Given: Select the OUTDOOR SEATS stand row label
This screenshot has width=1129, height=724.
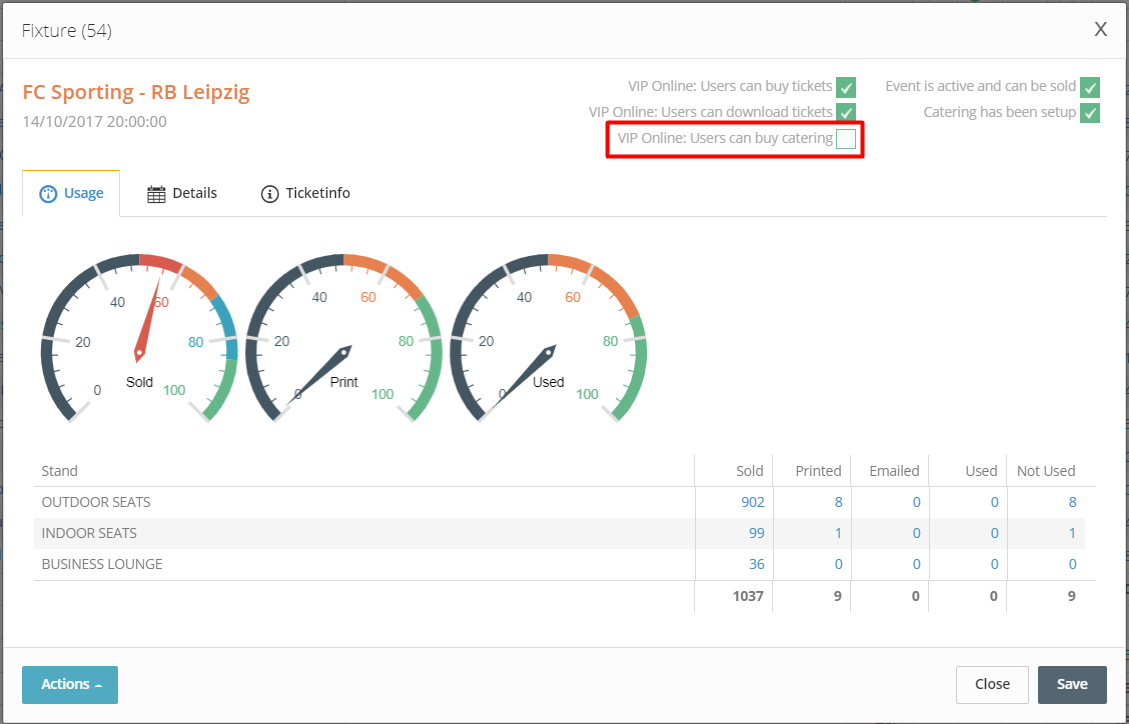Looking at the screenshot, I should coord(96,502).
